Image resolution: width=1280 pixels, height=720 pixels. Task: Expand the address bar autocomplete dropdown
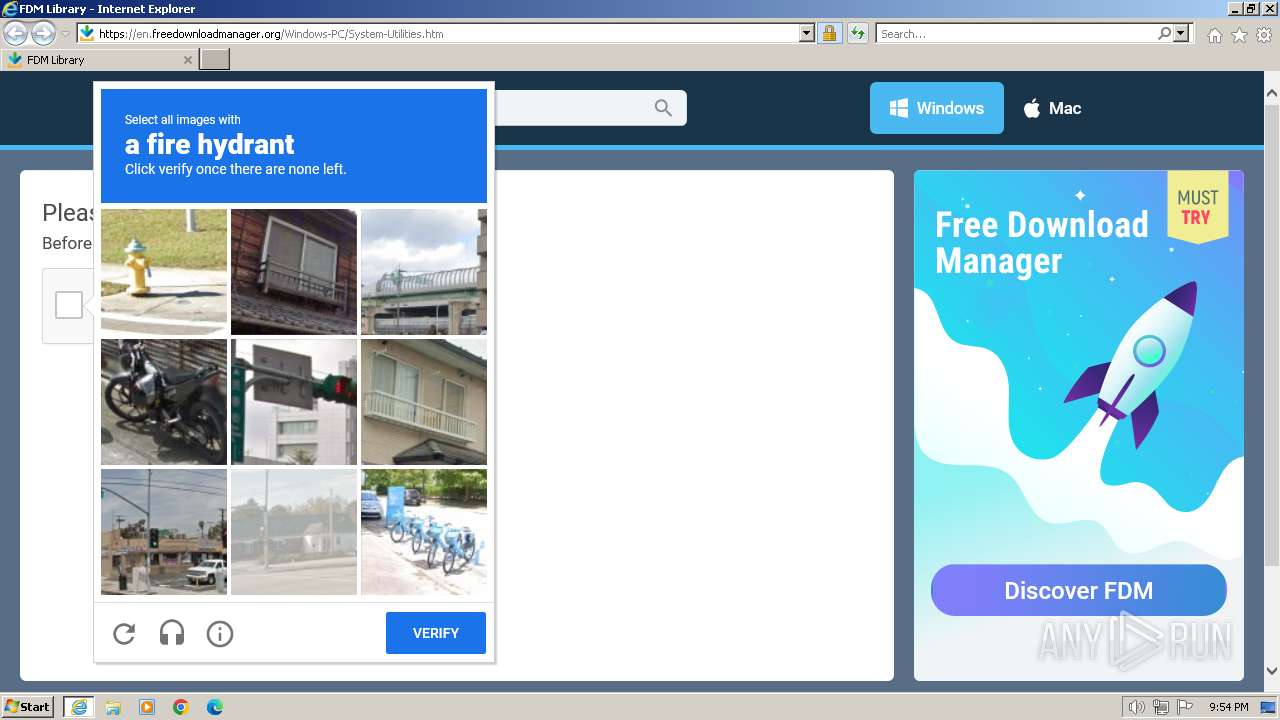point(807,33)
